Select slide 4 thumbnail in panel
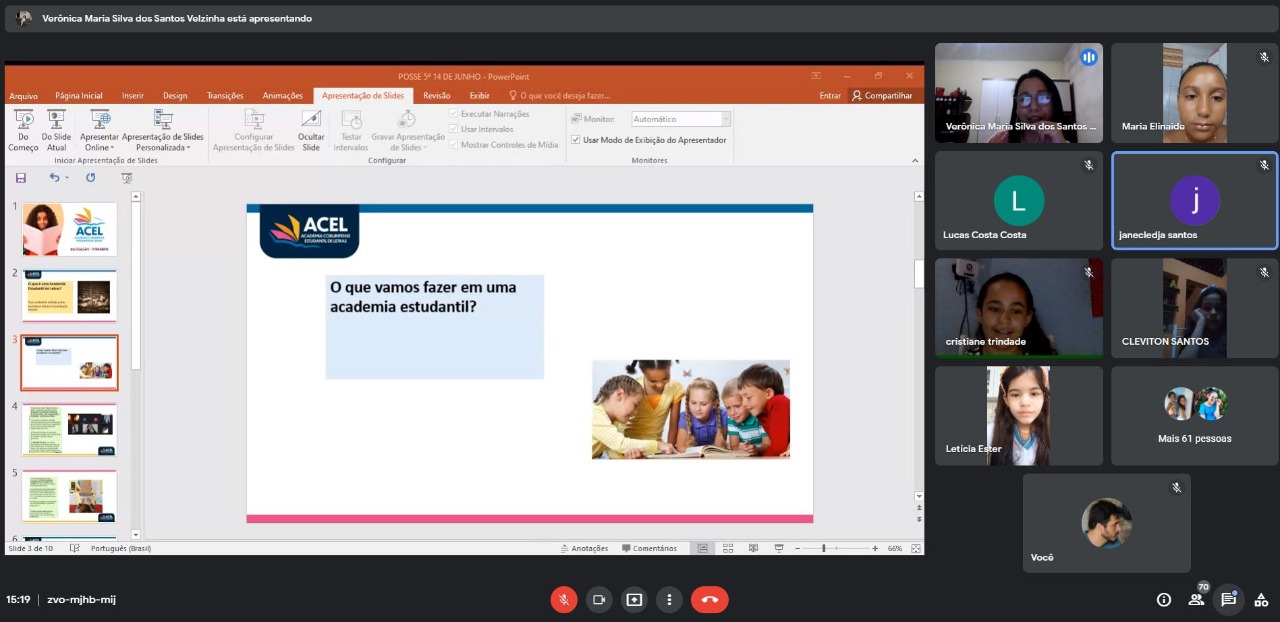This screenshot has width=1280, height=622. 69,429
